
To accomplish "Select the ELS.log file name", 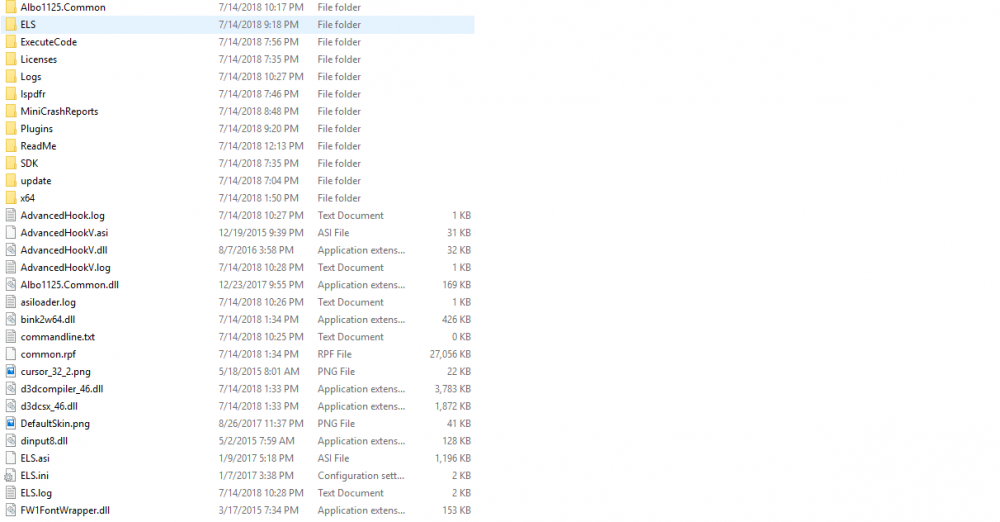I will click(x=36, y=493).
